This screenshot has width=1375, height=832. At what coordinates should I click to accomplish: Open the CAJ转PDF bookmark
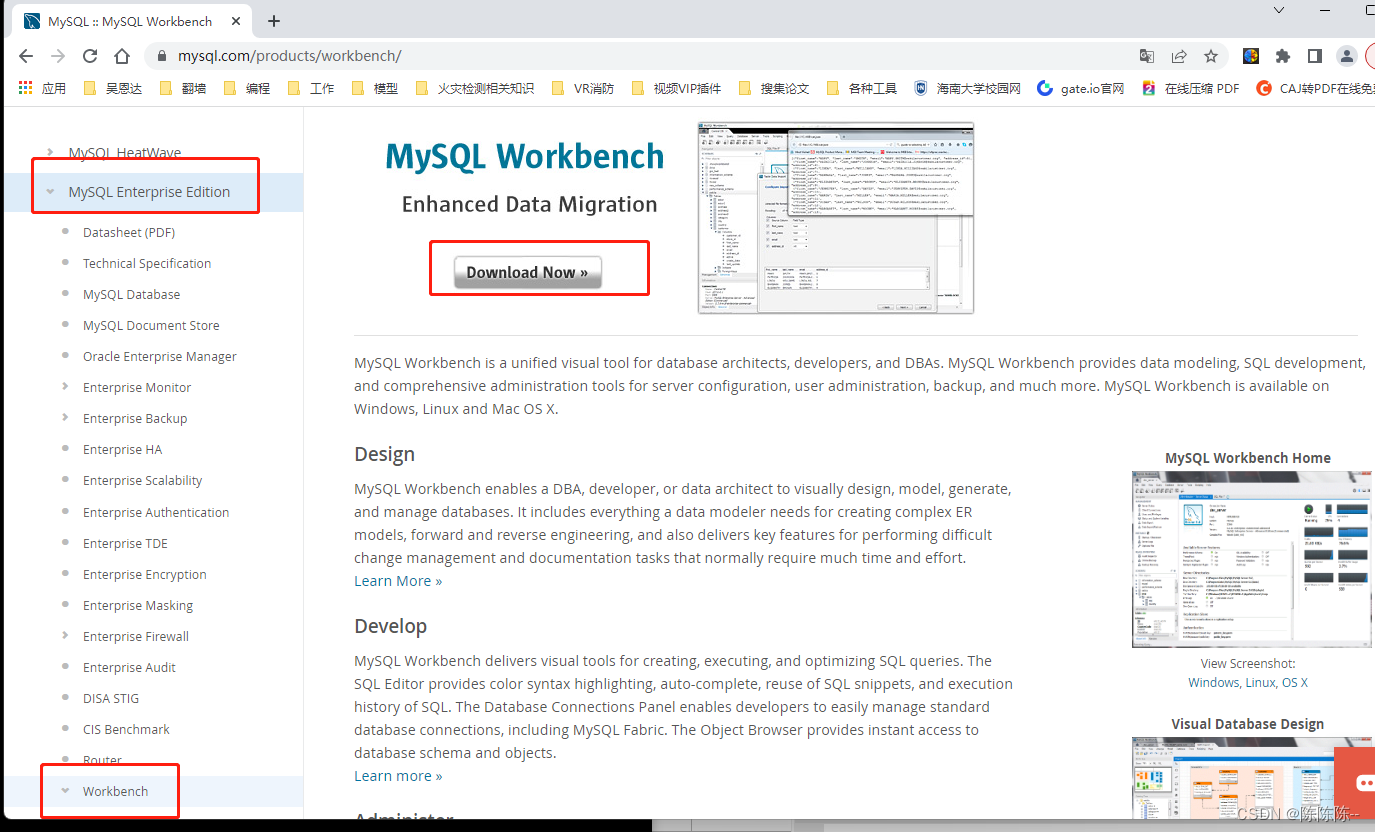[1315, 88]
